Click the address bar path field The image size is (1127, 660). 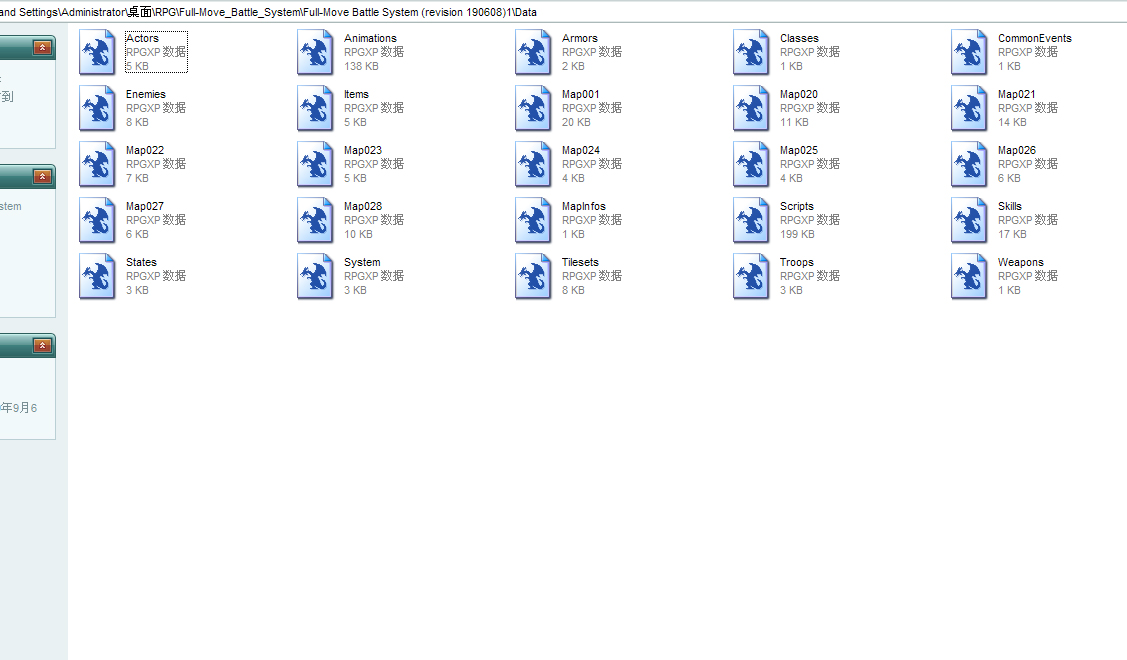click(564, 12)
